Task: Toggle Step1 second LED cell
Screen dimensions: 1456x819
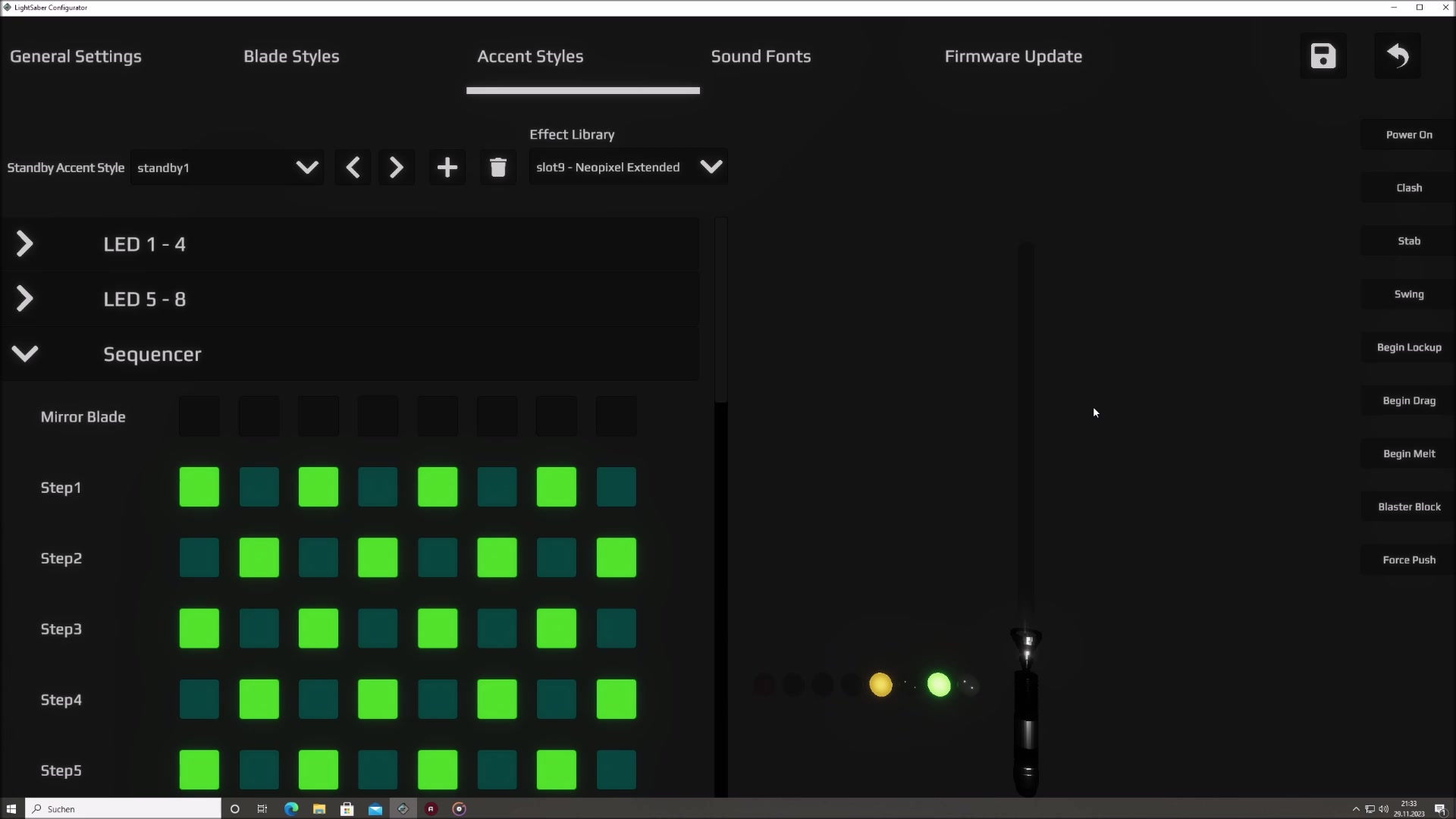Action: click(259, 487)
